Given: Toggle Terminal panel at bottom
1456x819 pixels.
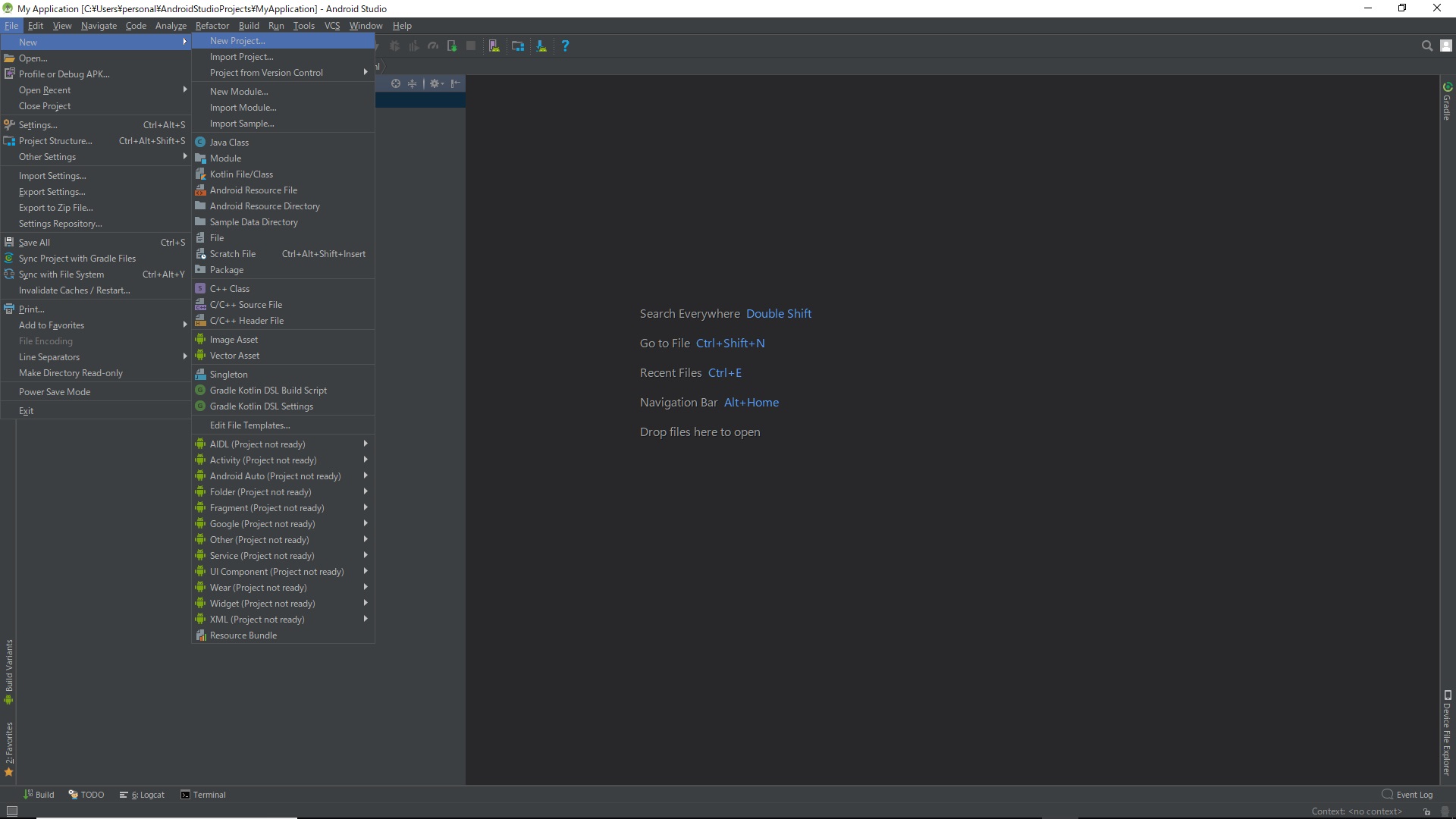Looking at the screenshot, I should 203,794.
